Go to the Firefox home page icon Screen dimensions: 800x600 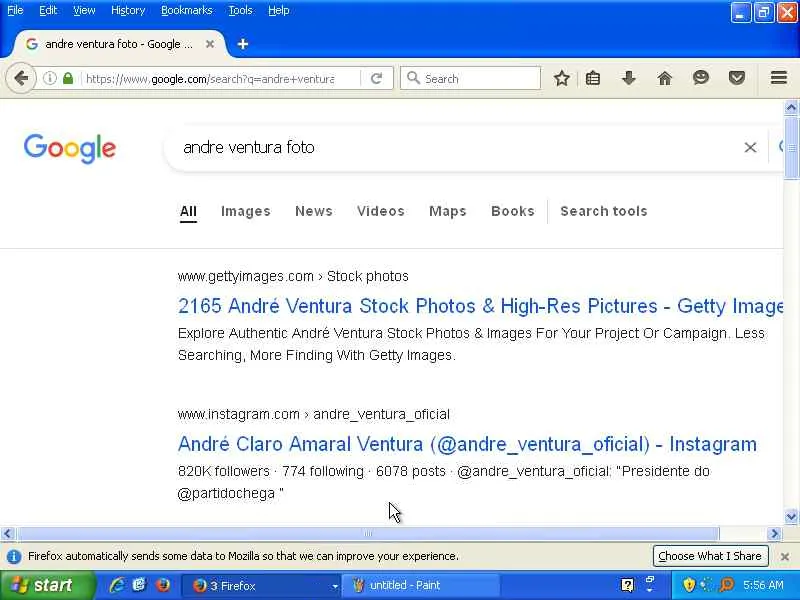[665, 79]
